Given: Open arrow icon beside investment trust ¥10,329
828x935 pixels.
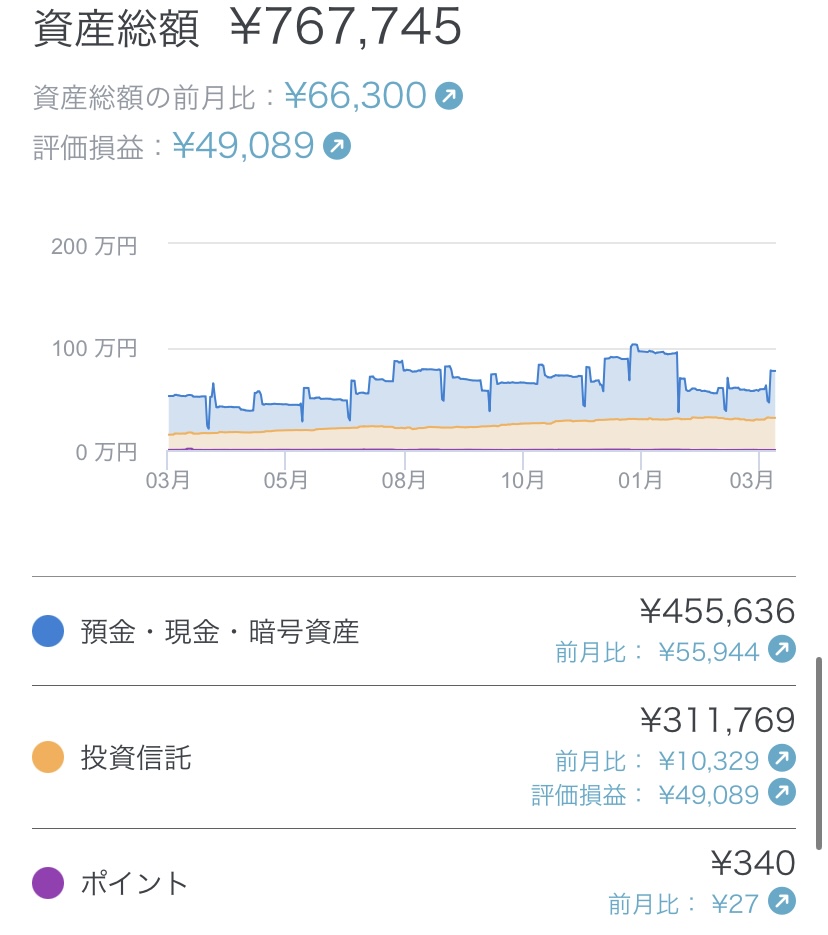Looking at the screenshot, I should (782, 759).
